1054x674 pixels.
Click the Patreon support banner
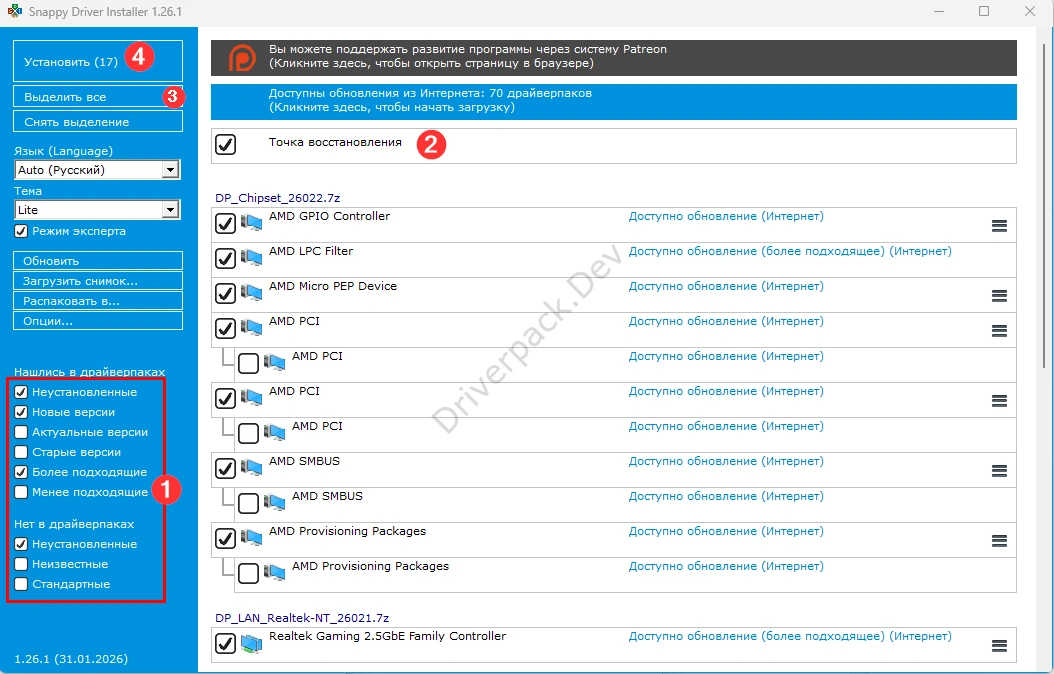pyautogui.click(x=614, y=57)
